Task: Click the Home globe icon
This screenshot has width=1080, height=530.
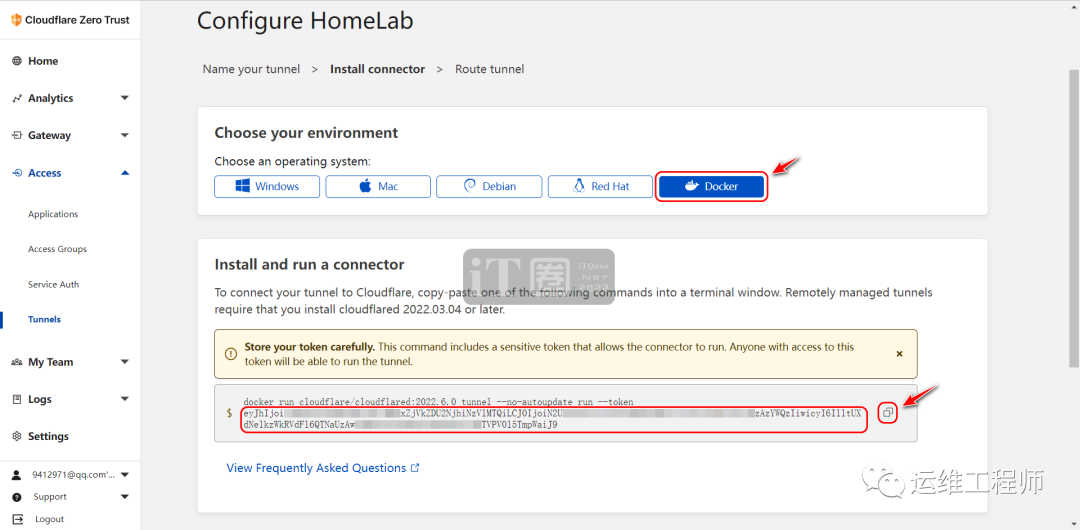Action: tap(17, 61)
